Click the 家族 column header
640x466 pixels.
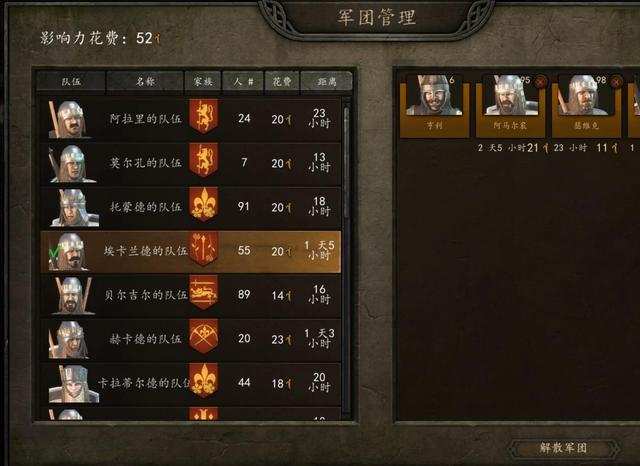203,82
